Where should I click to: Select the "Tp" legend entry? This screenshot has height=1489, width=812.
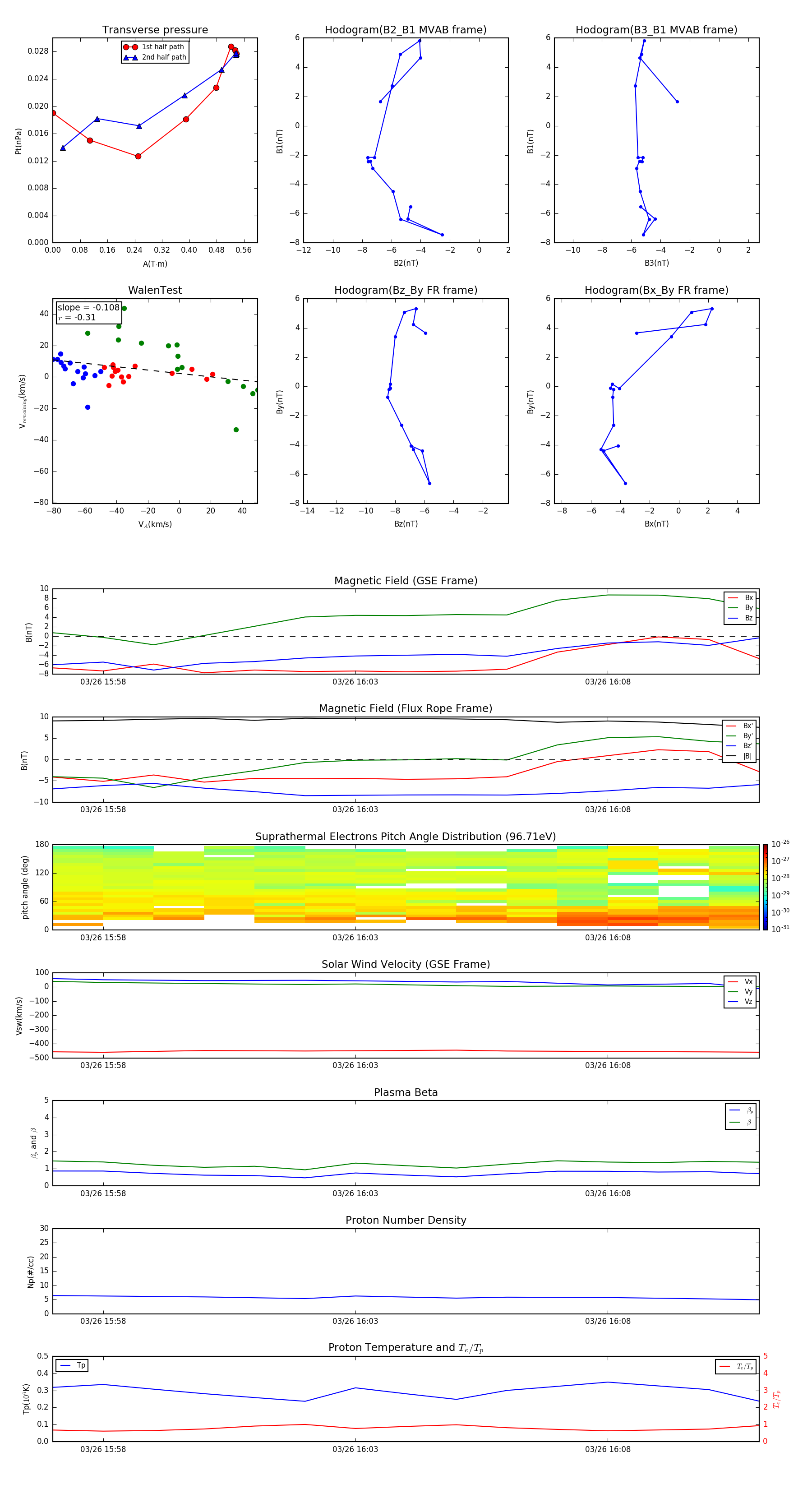click(72, 1365)
